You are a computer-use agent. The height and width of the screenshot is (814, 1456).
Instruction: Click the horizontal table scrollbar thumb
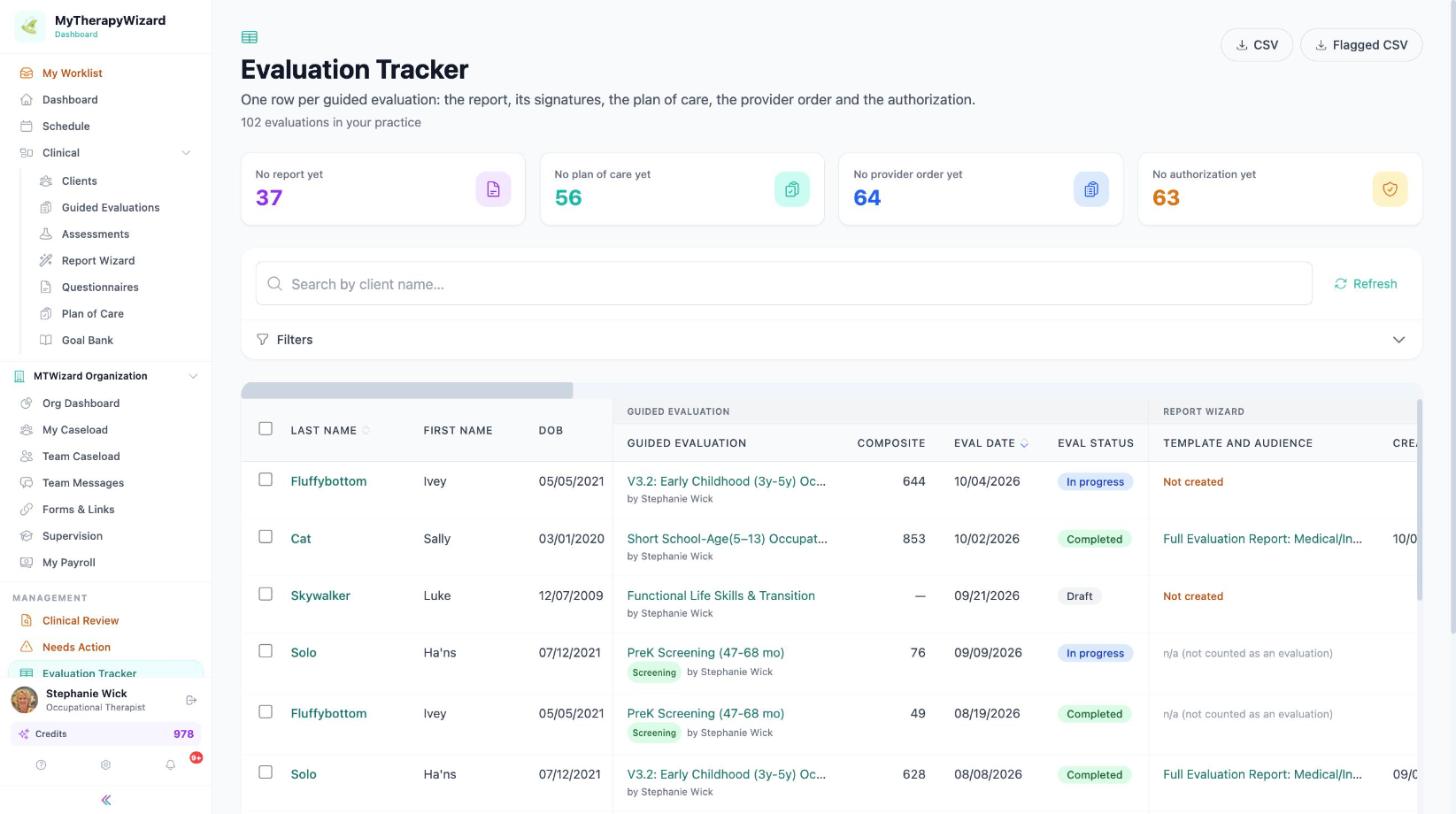(x=407, y=390)
